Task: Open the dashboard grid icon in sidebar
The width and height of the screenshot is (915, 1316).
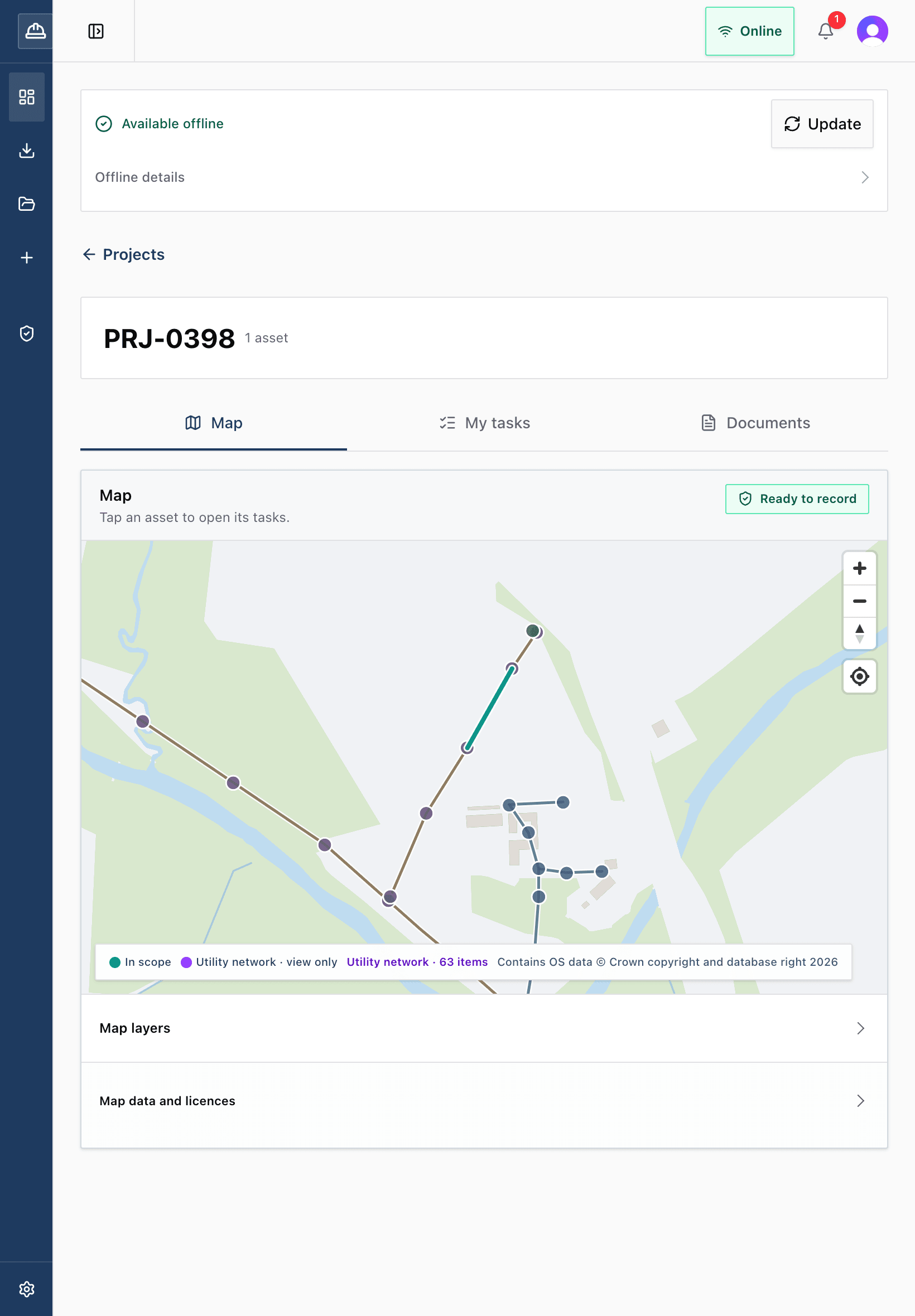Action: [x=26, y=97]
